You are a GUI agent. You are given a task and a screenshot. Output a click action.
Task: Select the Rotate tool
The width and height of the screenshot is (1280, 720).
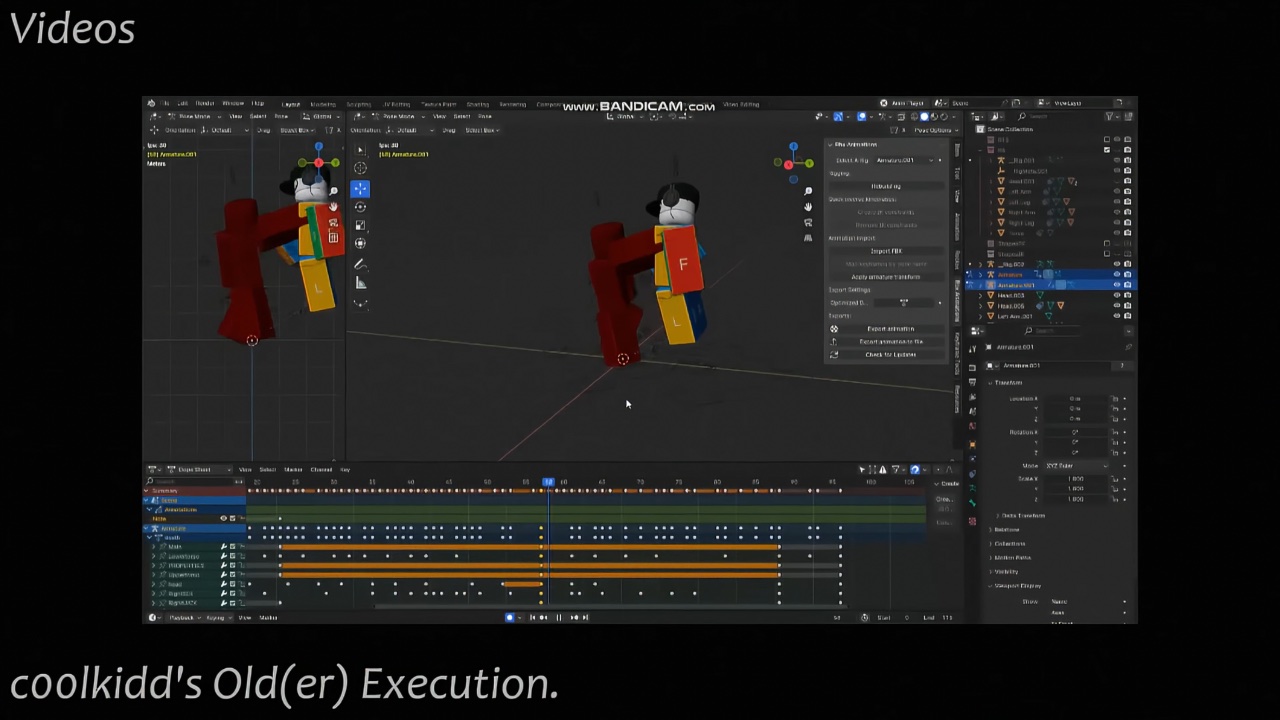click(x=360, y=207)
